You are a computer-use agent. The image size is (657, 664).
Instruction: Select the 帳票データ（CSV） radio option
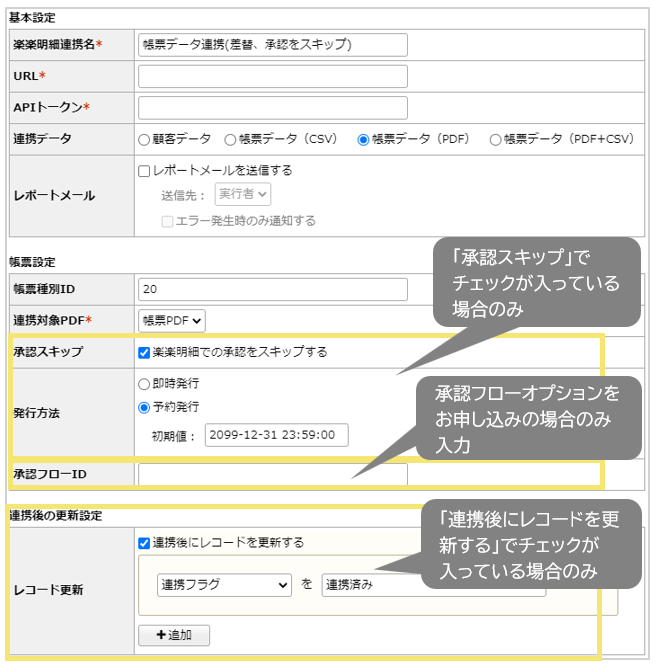(231, 140)
